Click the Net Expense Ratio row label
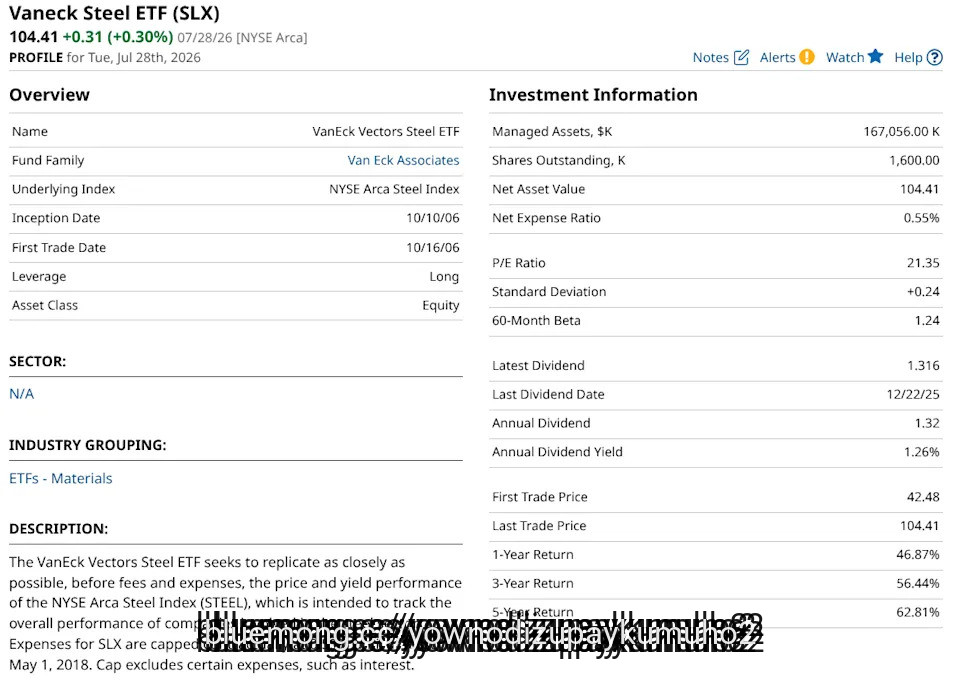The image size is (960, 685). coord(546,218)
